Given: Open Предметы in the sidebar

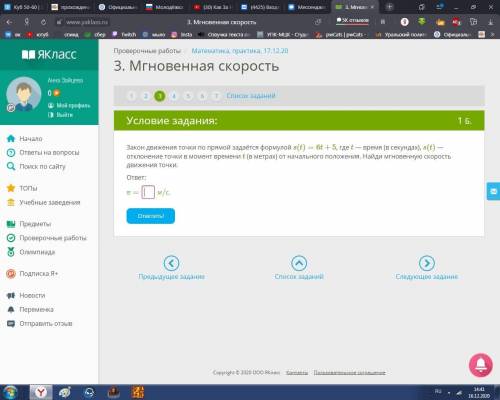Looking at the screenshot, I should click(x=29, y=224).
